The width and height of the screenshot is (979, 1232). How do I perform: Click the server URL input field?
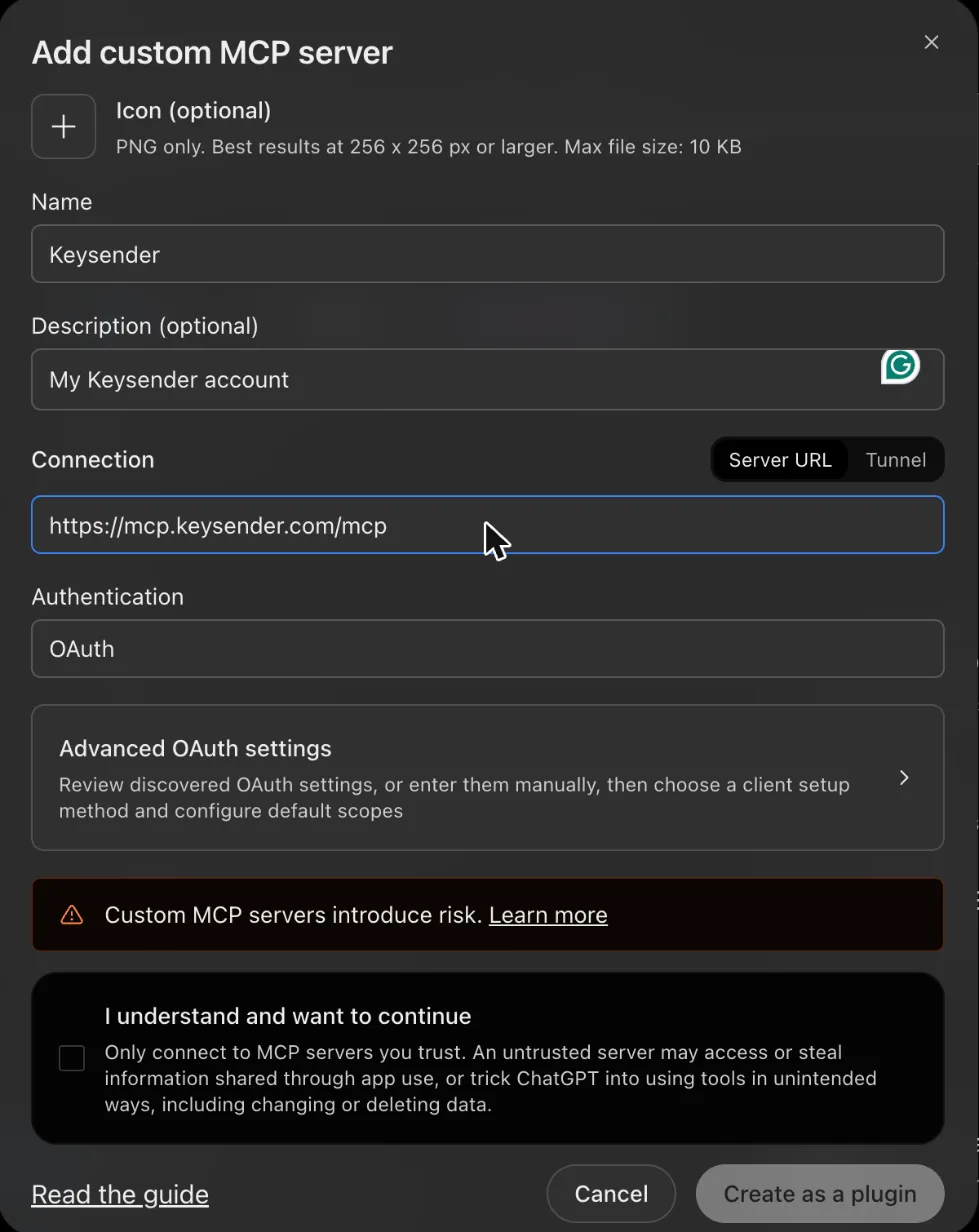coord(488,525)
